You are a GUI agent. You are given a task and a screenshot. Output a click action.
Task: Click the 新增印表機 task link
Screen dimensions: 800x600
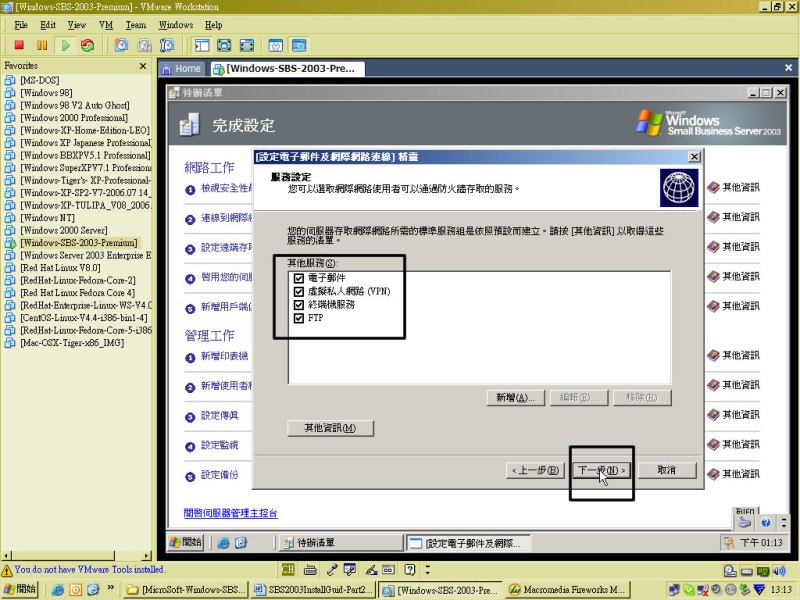click(224, 356)
